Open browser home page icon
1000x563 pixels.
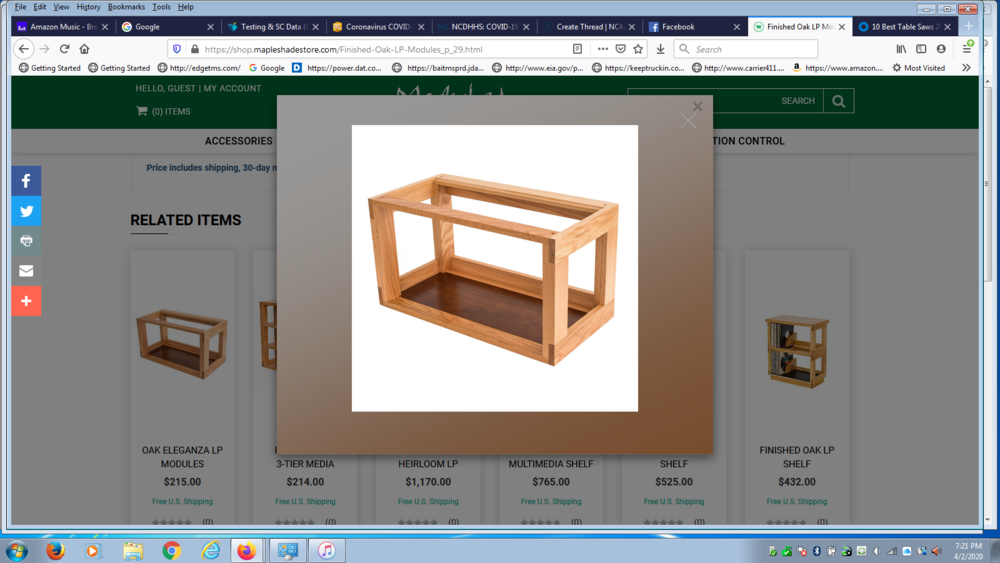84,49
